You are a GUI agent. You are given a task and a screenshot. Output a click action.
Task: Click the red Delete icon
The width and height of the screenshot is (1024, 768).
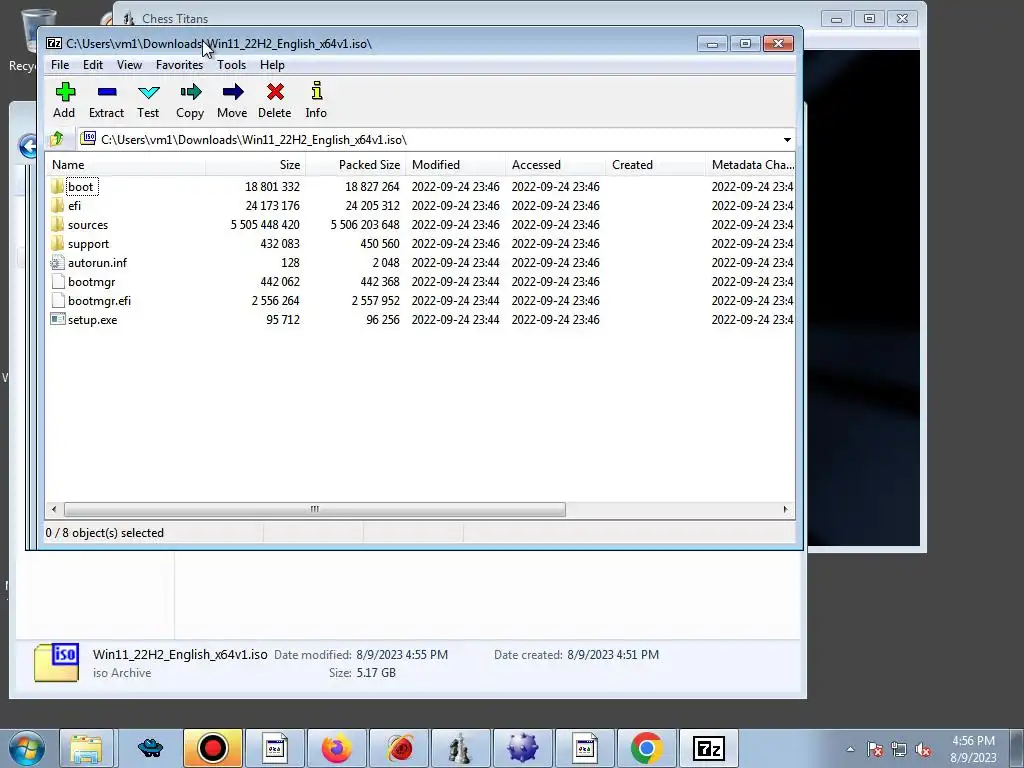pos(275,92)
